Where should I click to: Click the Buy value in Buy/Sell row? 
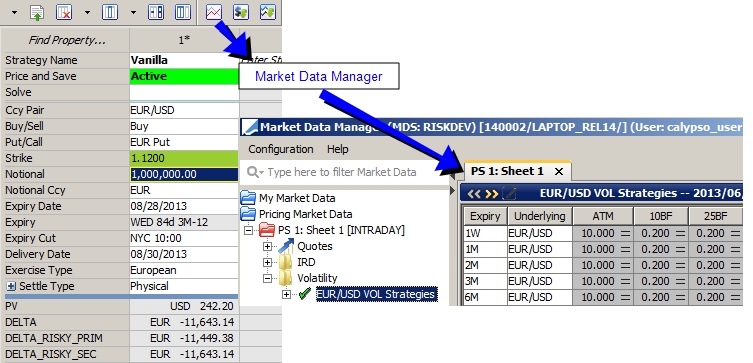184,126
